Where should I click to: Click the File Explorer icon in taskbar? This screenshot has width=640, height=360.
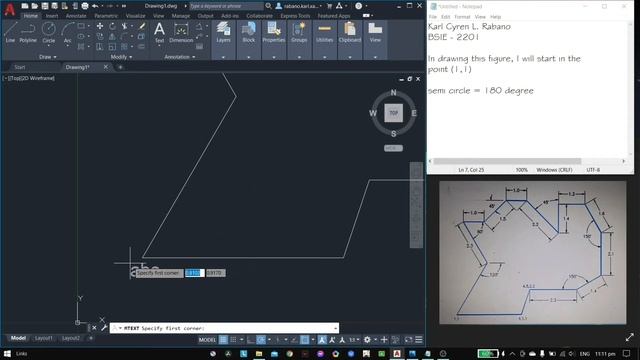[x=259, y=353]
